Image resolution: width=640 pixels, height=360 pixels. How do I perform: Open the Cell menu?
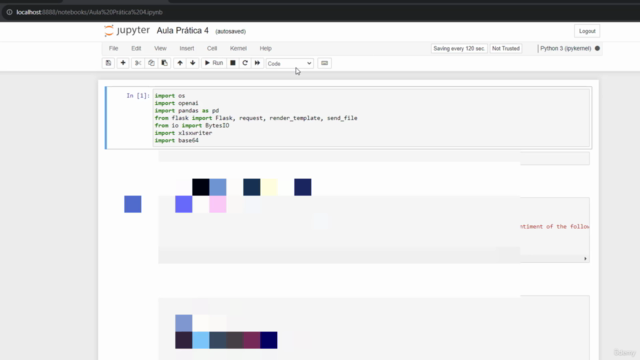tap(212, 48)
